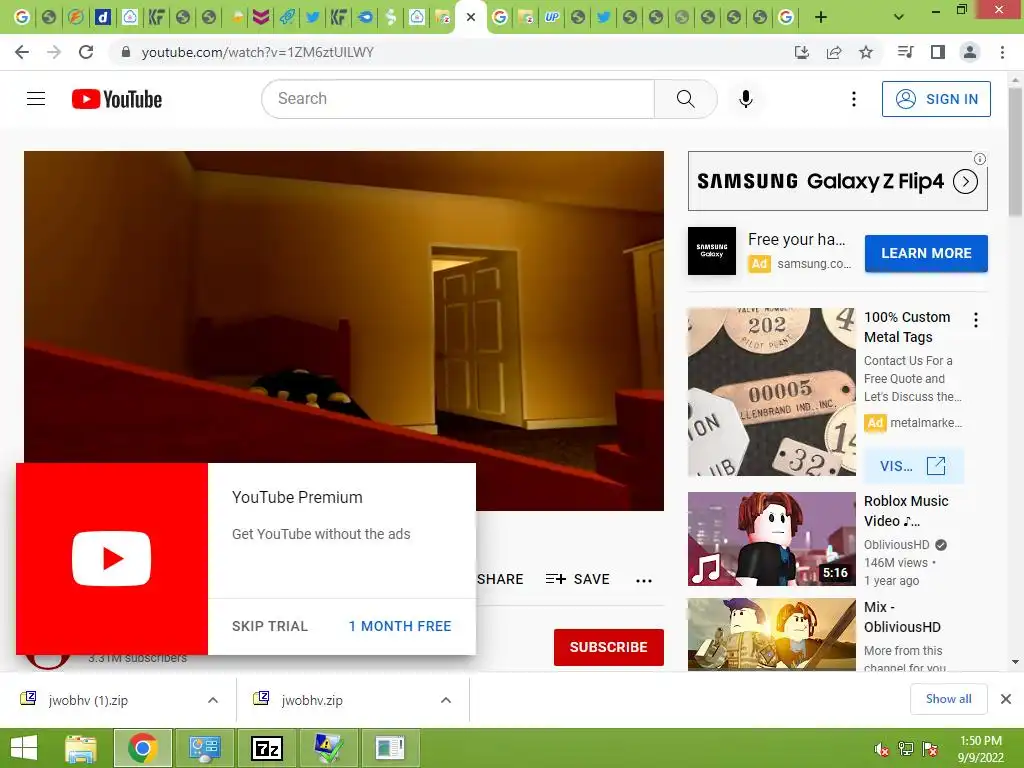This screenshot has width=1024, height=768.
Task: Expand options for jwobhv.zip download
Action: [446, 700]
